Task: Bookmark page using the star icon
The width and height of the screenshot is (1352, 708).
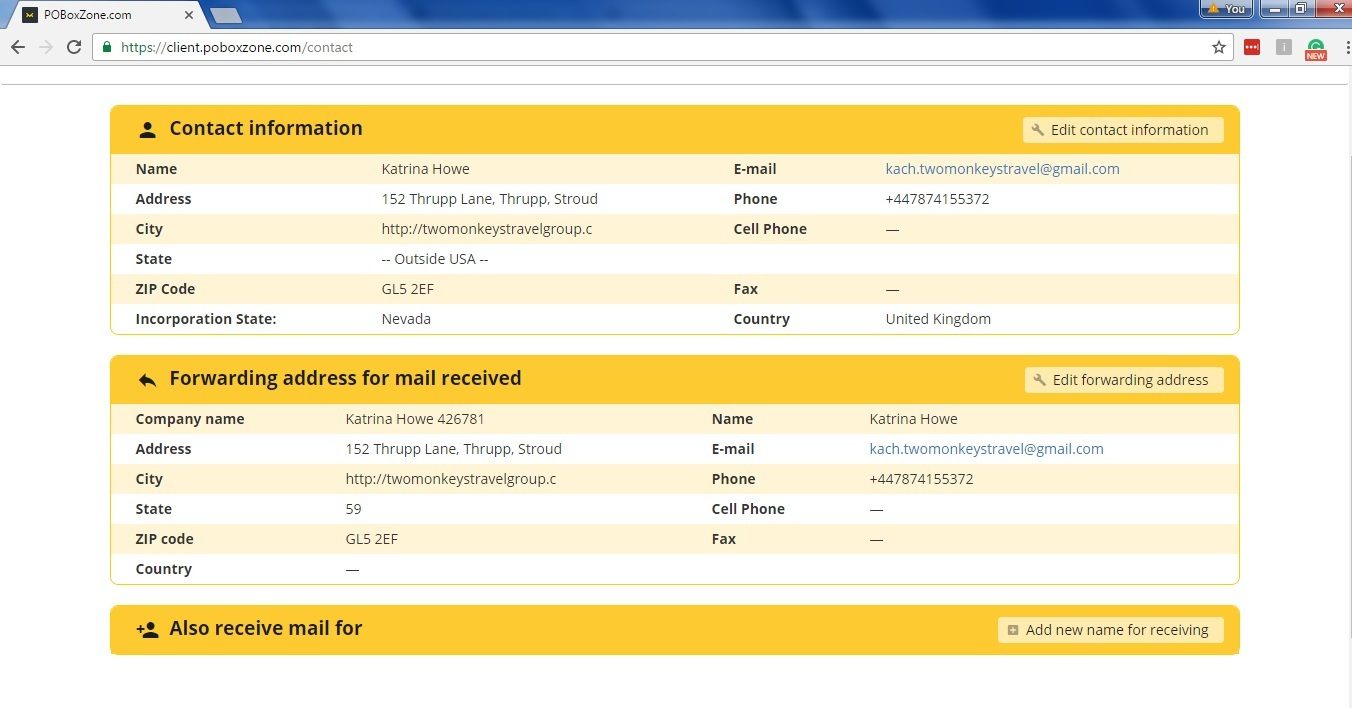Action: pyautogui.click(x=1219, y=47)
